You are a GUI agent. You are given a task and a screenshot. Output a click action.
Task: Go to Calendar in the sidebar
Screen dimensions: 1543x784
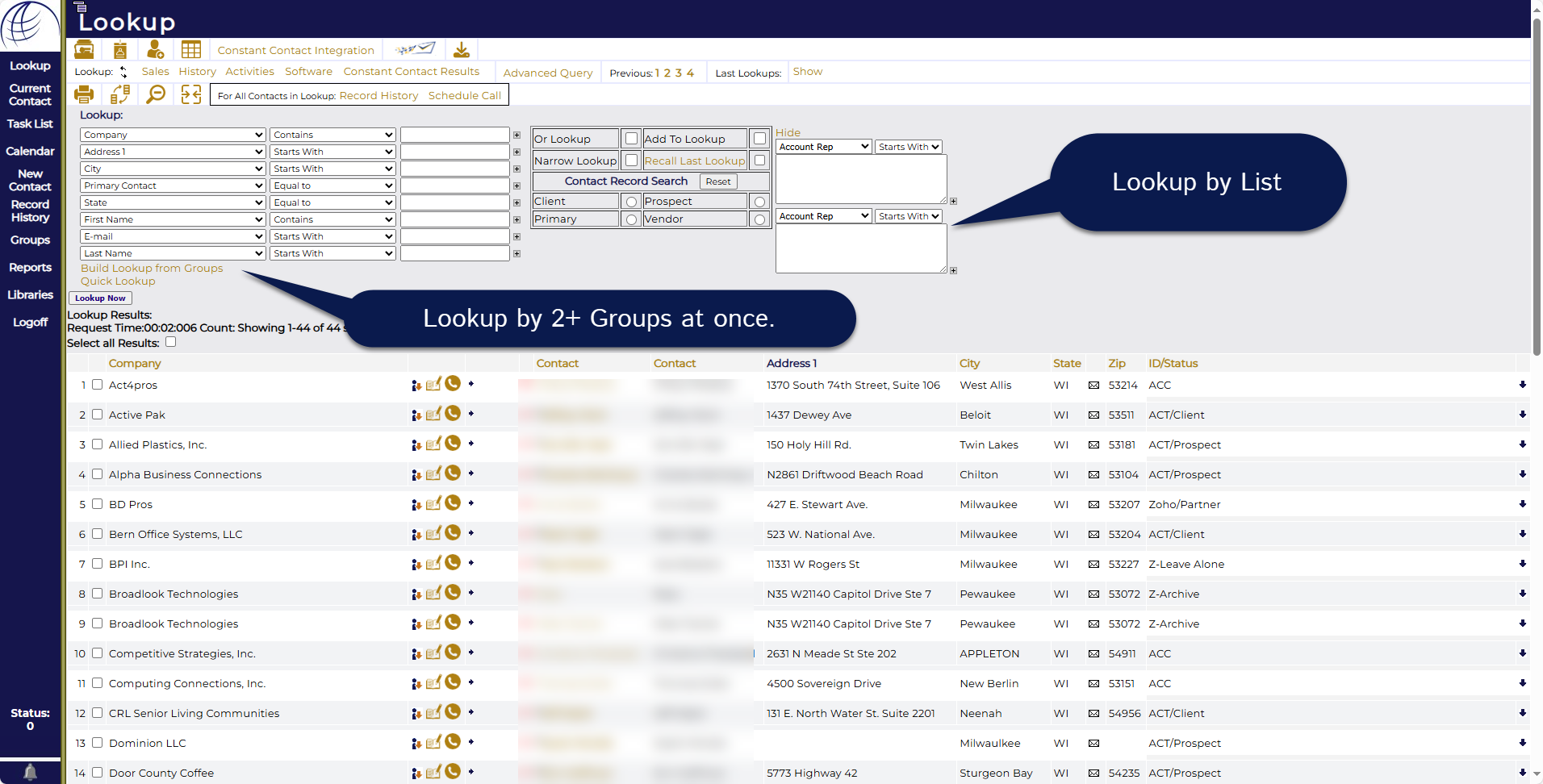coord(30,151)
